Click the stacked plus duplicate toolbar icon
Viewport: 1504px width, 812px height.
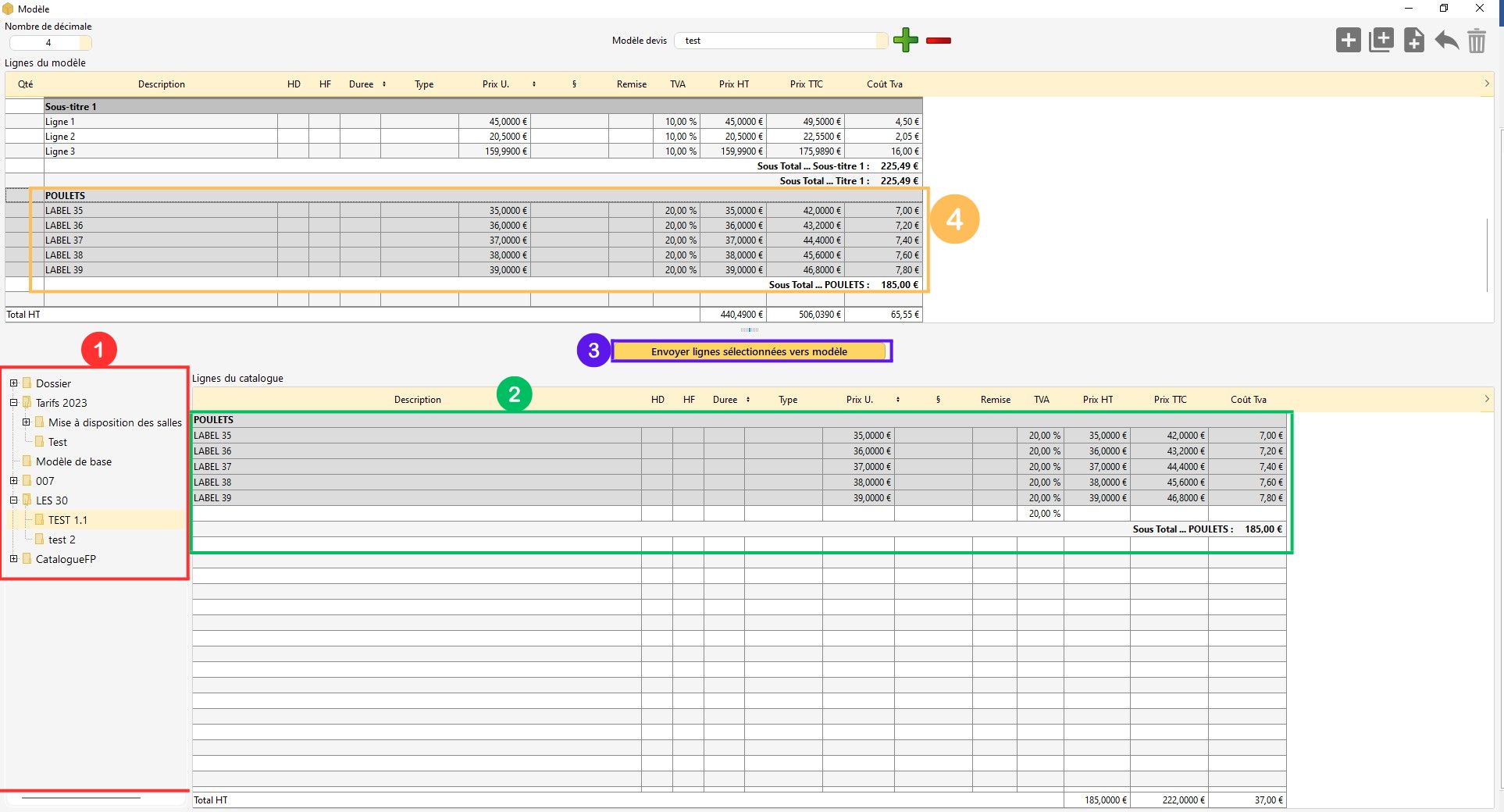[1381, 40]
